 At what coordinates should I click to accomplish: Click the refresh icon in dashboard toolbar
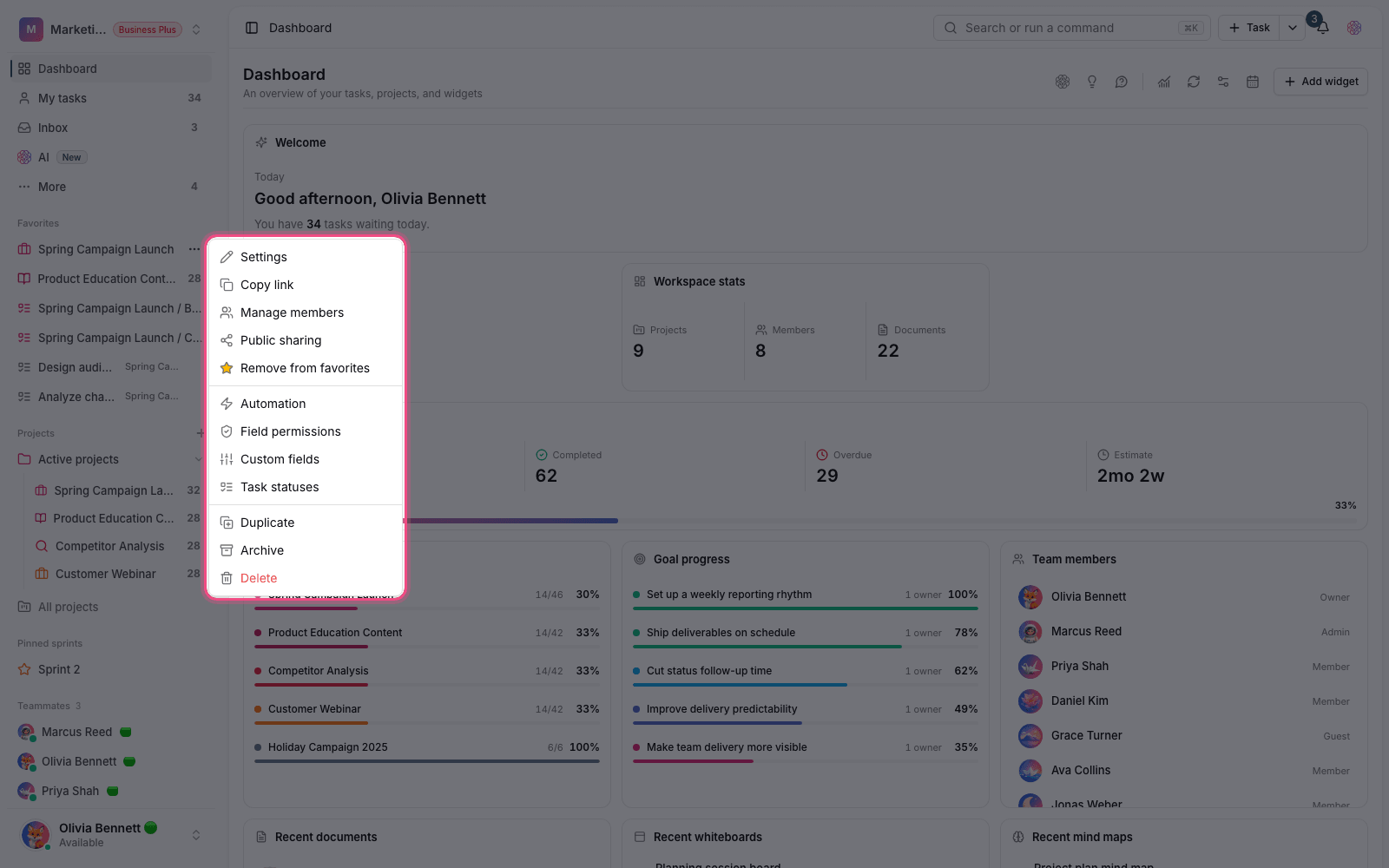click(x=1194, y=82)
